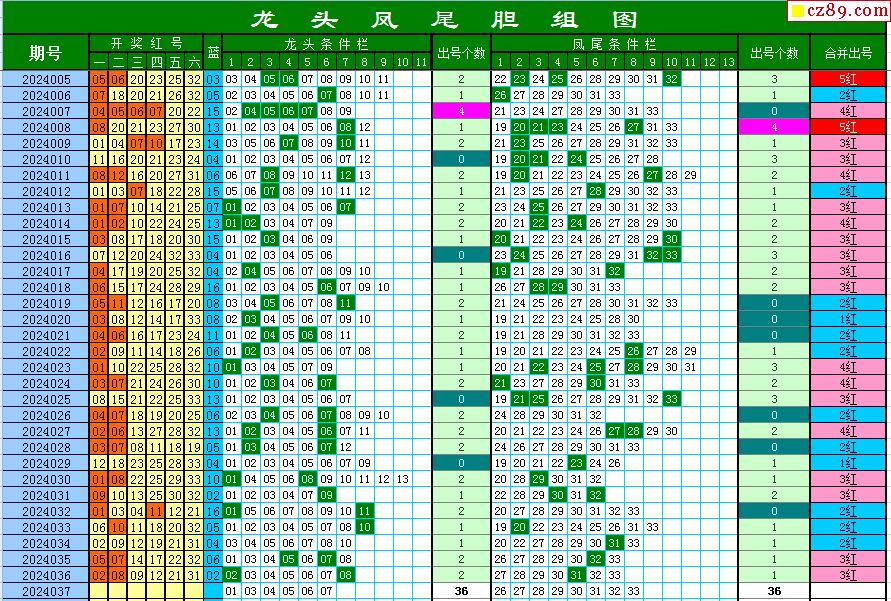The height and width of the screenshot is (601, 891).
Task: Click 凤尾 total 36 in row 2024037
Action: point(774,591)
